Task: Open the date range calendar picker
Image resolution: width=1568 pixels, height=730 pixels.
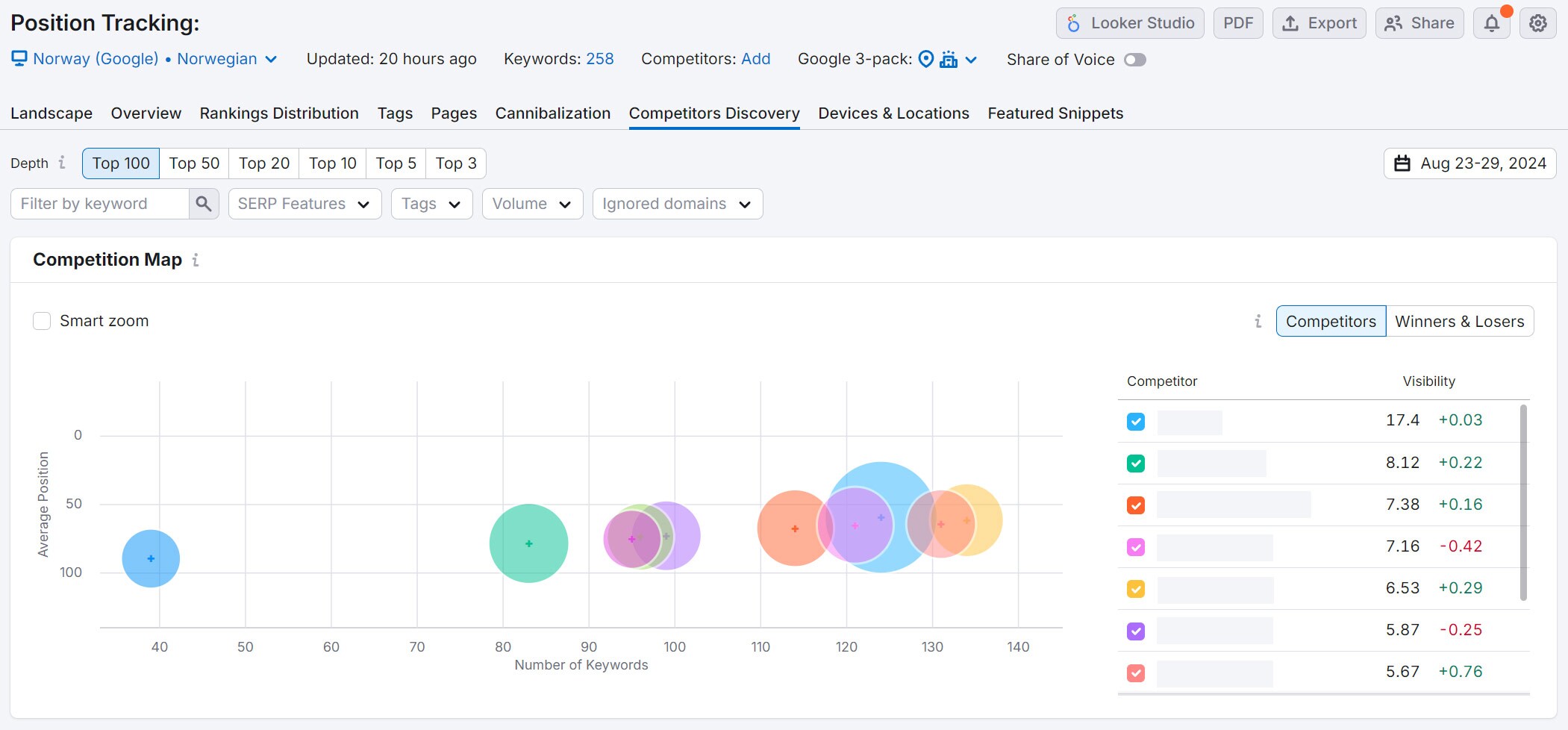Action: point(1469,163)
